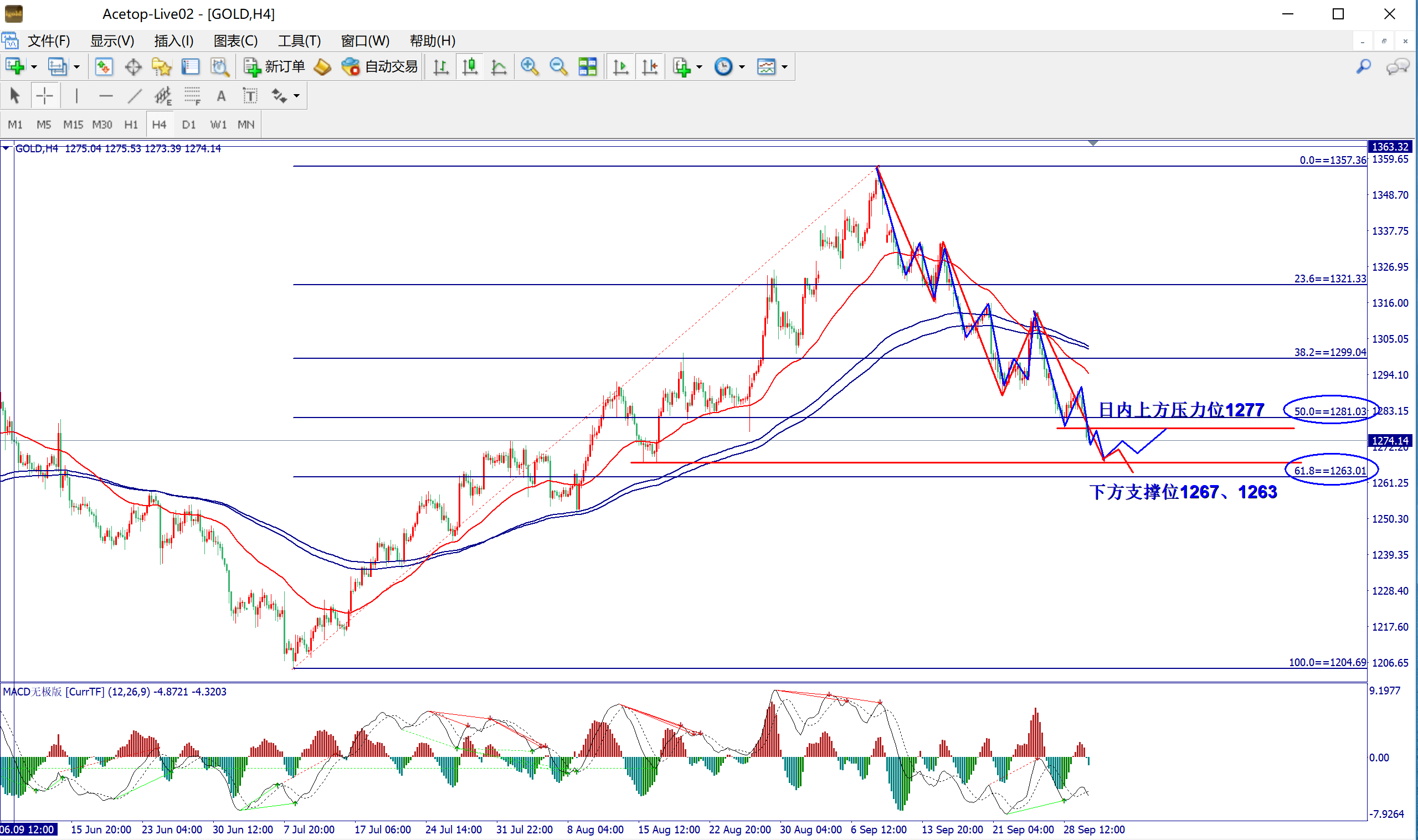Toggle the chart shift button
Viewport: 1418px width, 840px height.
[x=650, y=67]
